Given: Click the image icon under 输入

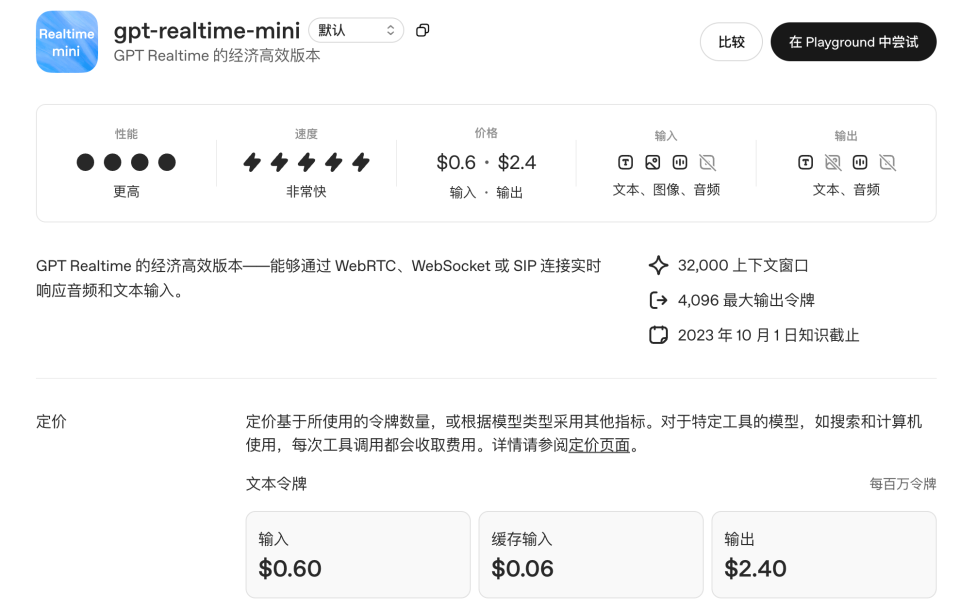Looking at the screenshot, I should pyautogui.click(x=652, y=162).
